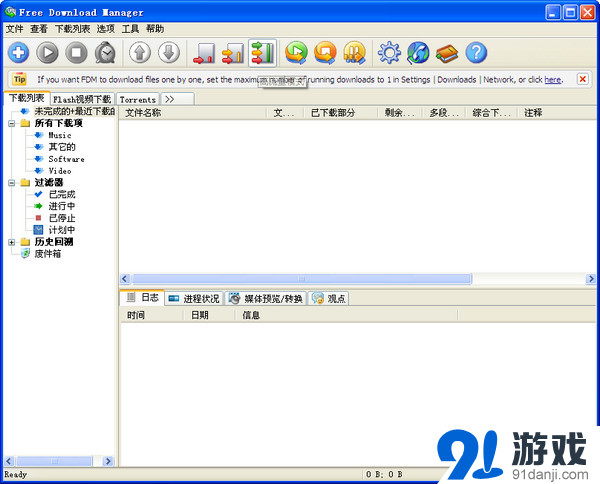Switch to the 日志 tab
600x484 pixels.
[142, 297]
